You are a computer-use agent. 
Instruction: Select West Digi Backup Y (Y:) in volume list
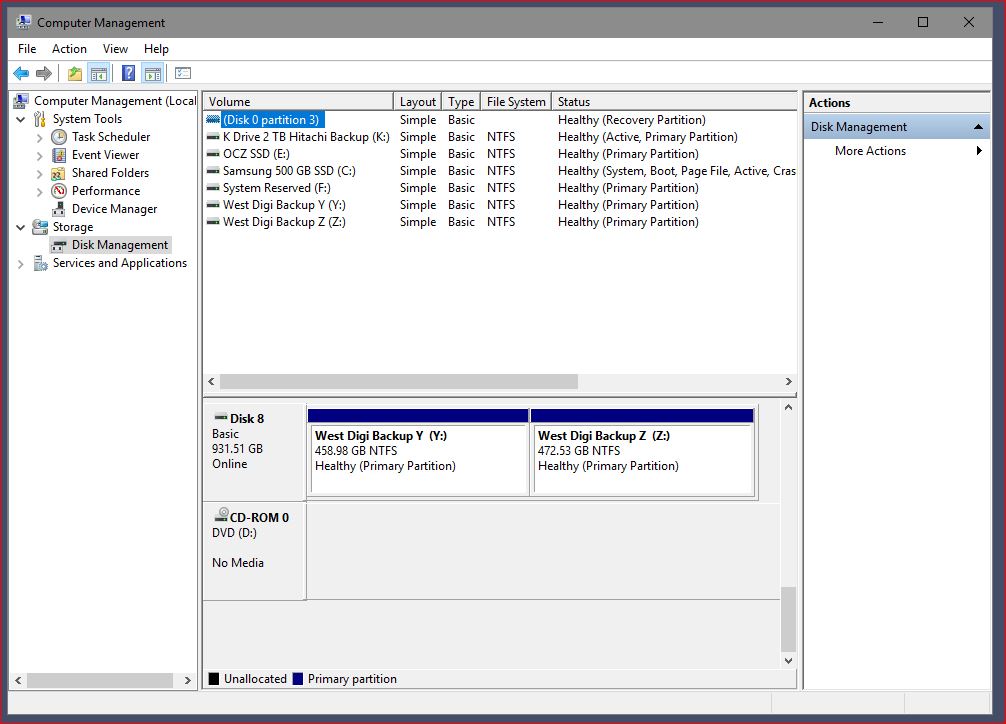284,205
